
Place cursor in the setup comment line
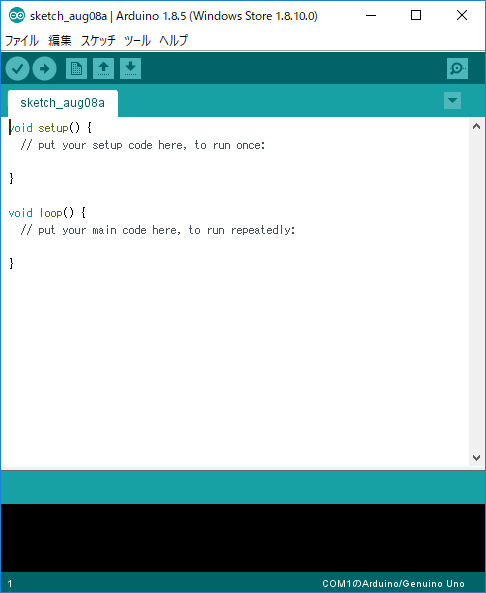pyautogui.click(x=143, y=145)
